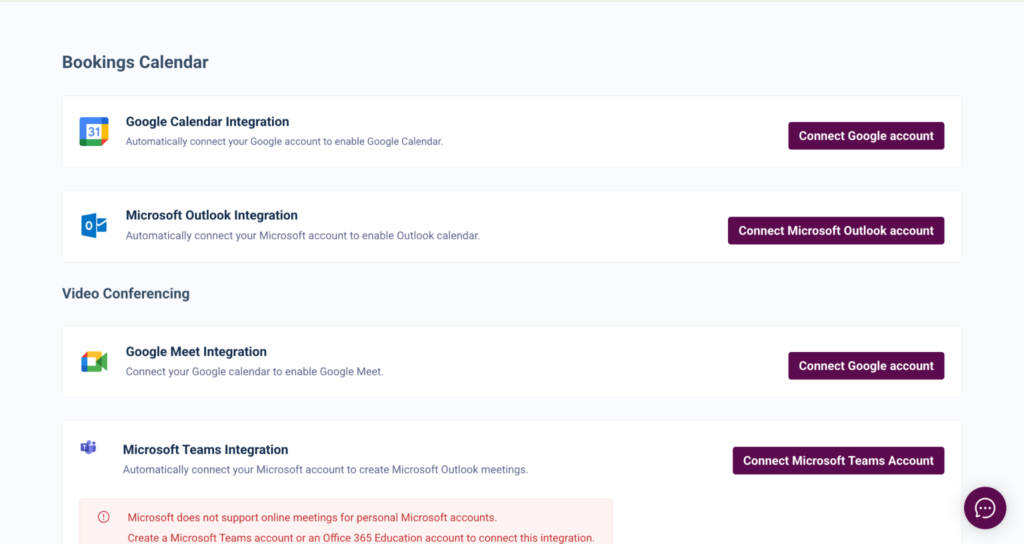
Task: Connect Google account for Google Meet
Action: [866, 366]
